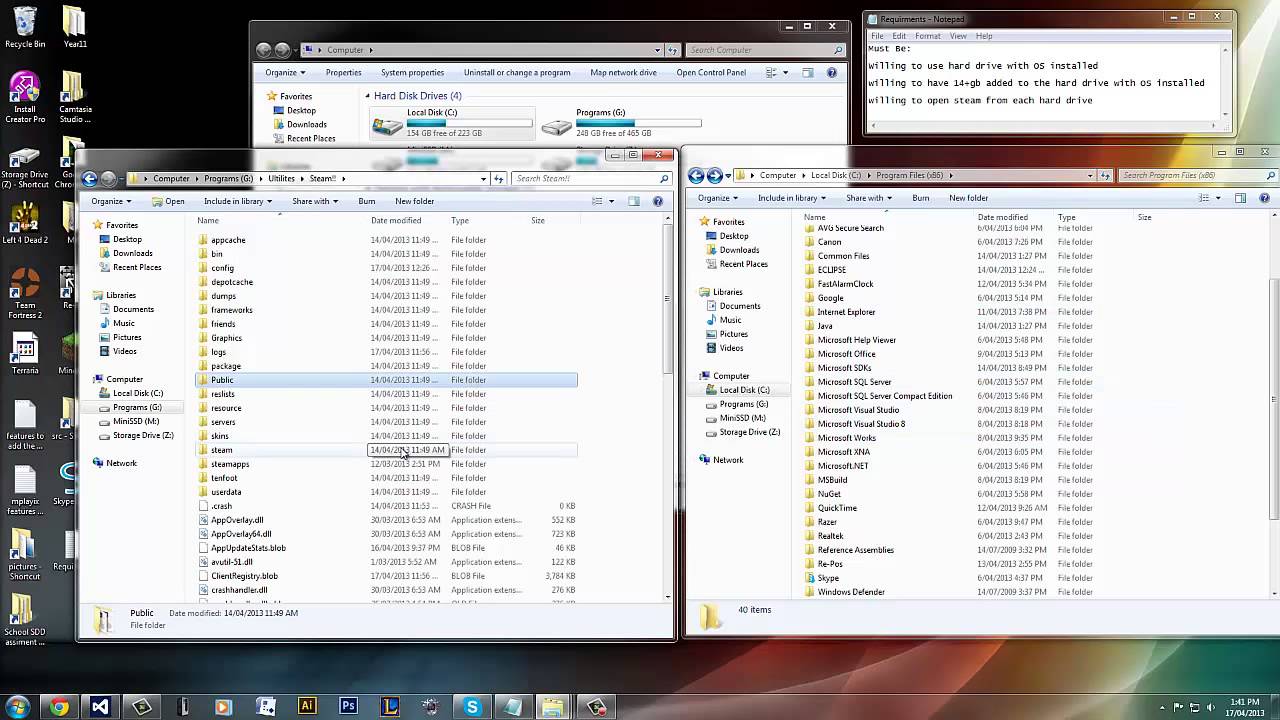
Task: Open Include in library dropdown in Steam window
Action: coord(237,201)
